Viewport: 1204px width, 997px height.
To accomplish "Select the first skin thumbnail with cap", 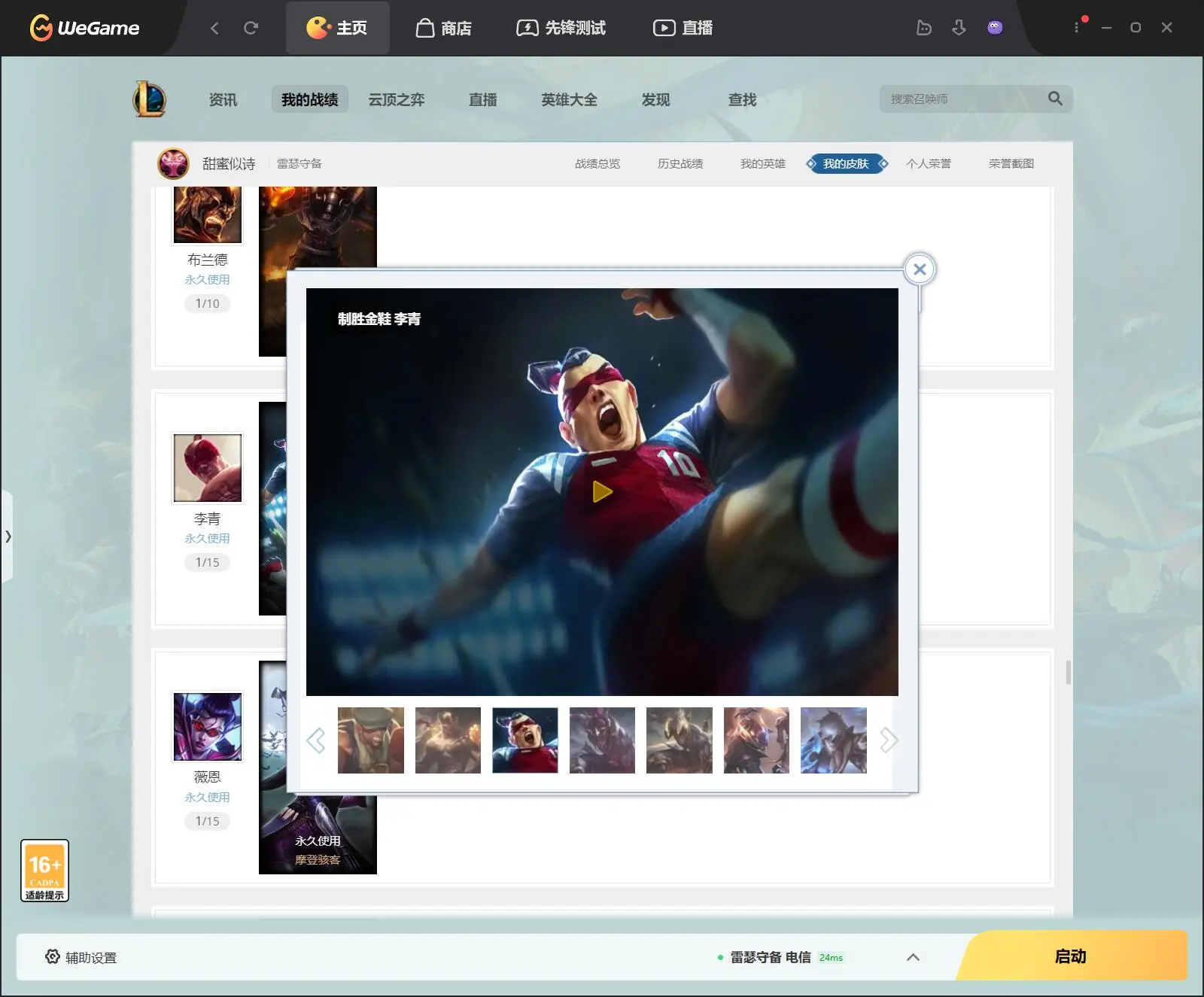I will [371, 740].
